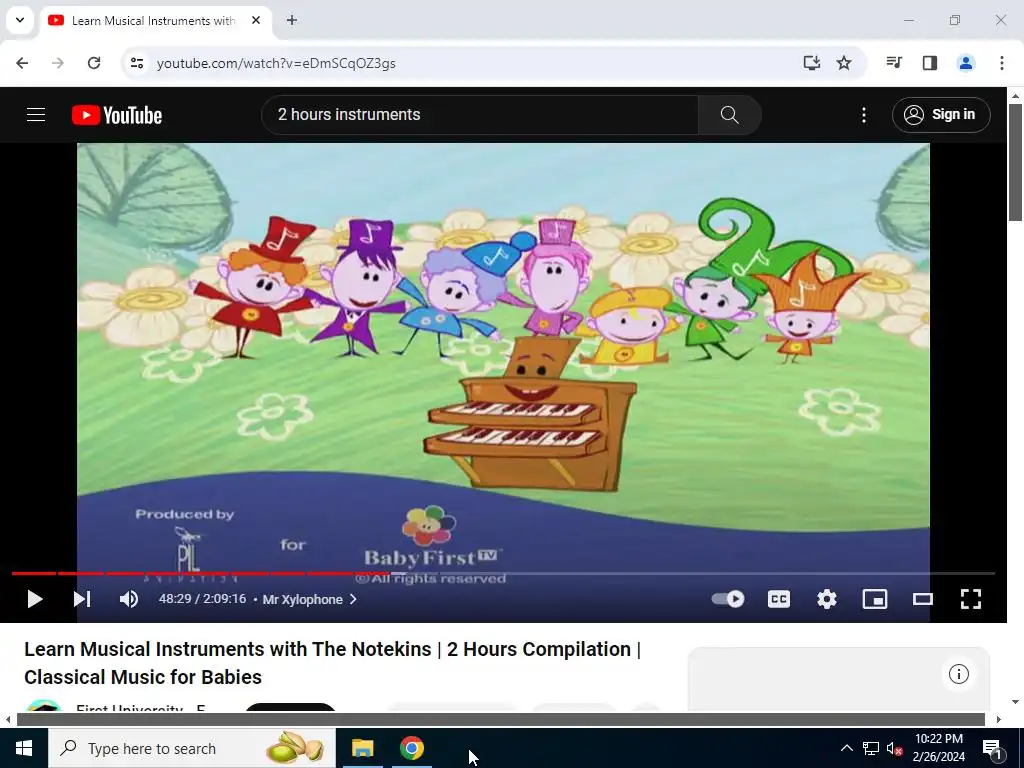The image size is (1024, 768).
Task: Mute the video volume
Action: coord(129,599)
